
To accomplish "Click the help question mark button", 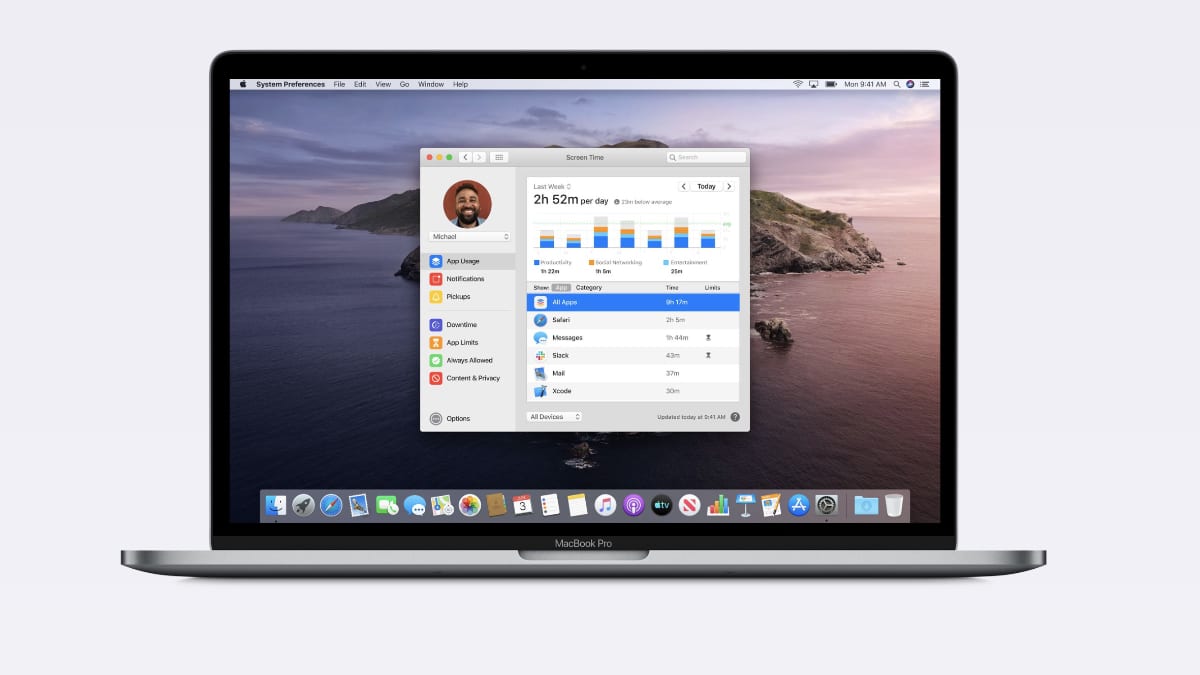I will pyautogui.click(x=735, y=417).
